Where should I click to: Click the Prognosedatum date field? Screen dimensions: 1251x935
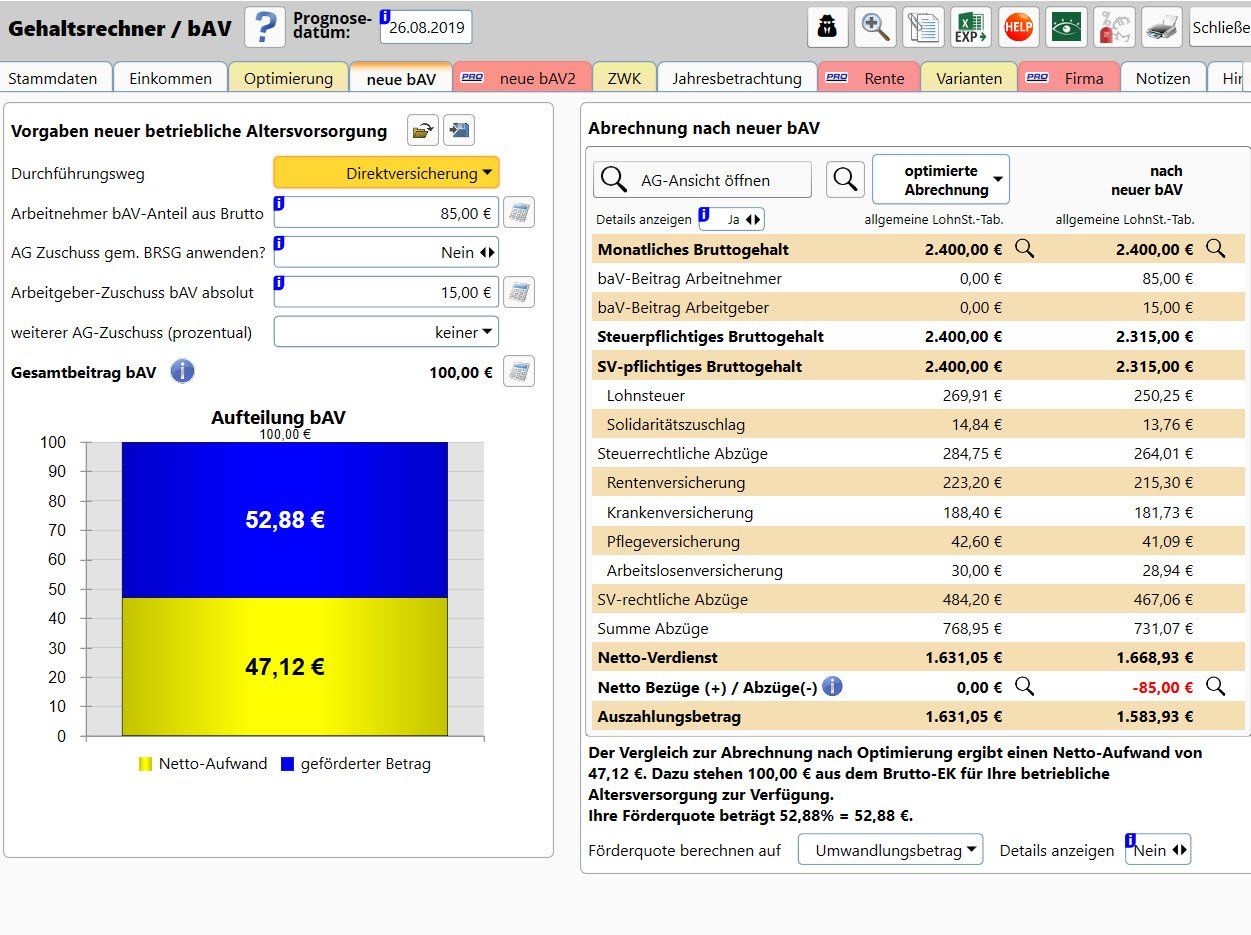click(426, 28)
